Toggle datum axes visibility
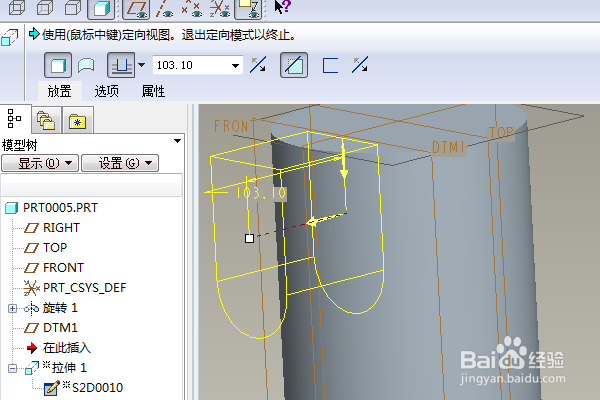The image size is (600, 400). (164, 8)
